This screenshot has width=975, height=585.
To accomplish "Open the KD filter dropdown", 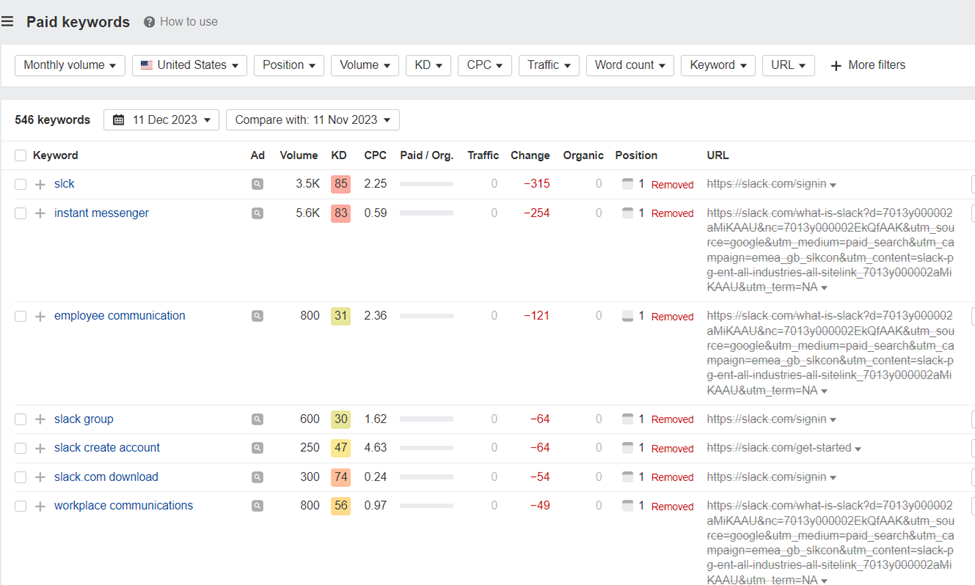I will 428,65.
